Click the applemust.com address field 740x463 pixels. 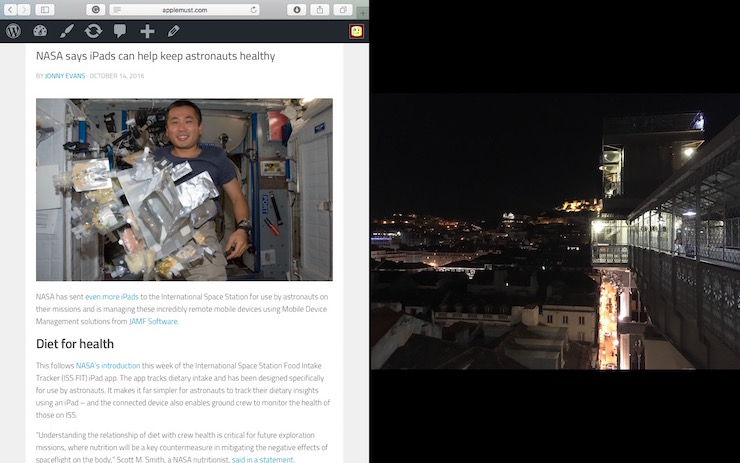coord(185,9)
